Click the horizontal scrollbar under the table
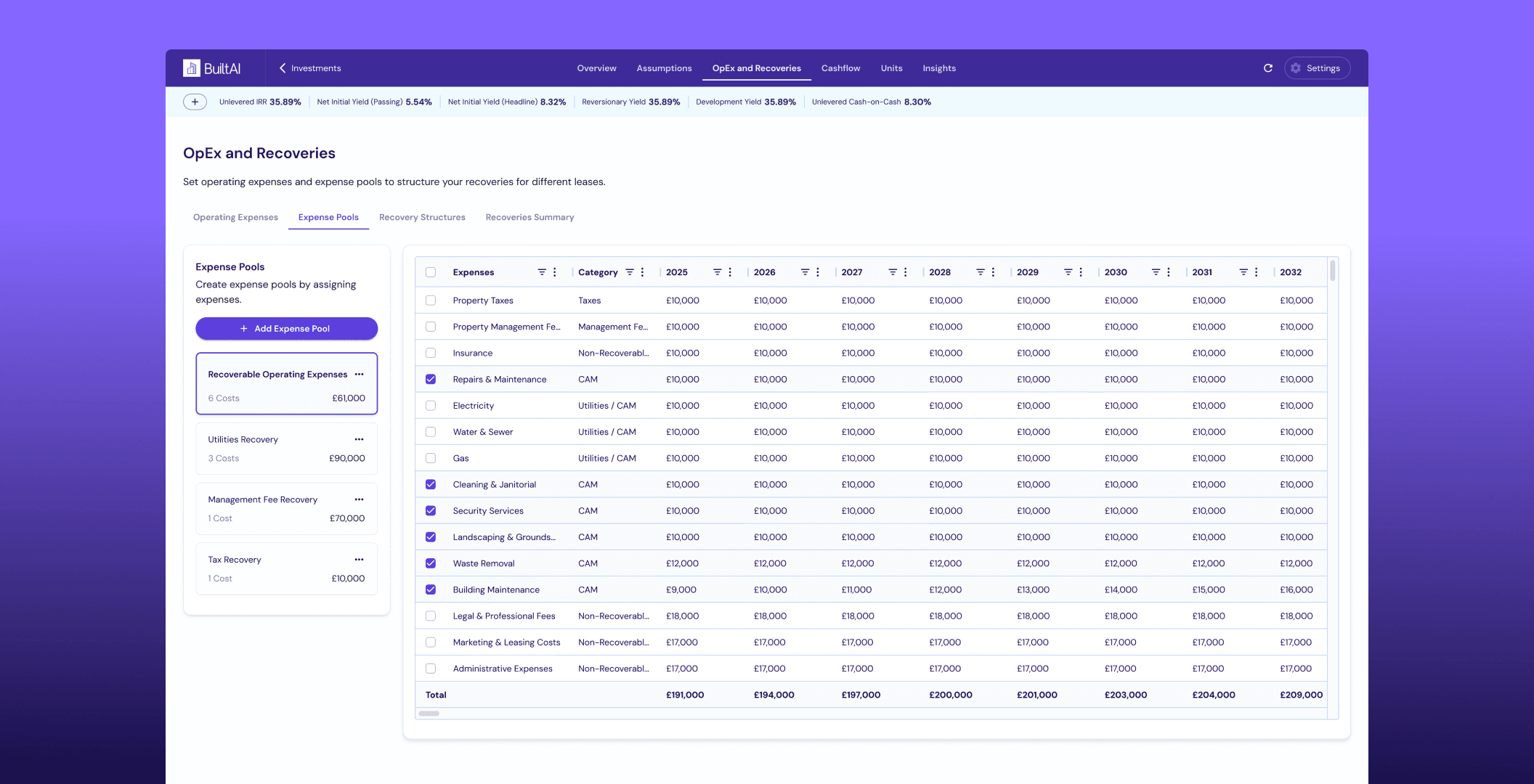Image resolution: width=1534 pixels, height=784 pixels. pos(429,714)
